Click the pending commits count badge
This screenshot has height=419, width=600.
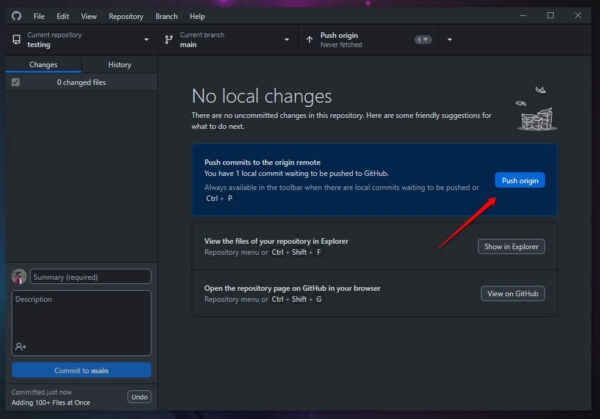[x=423, y=40]
